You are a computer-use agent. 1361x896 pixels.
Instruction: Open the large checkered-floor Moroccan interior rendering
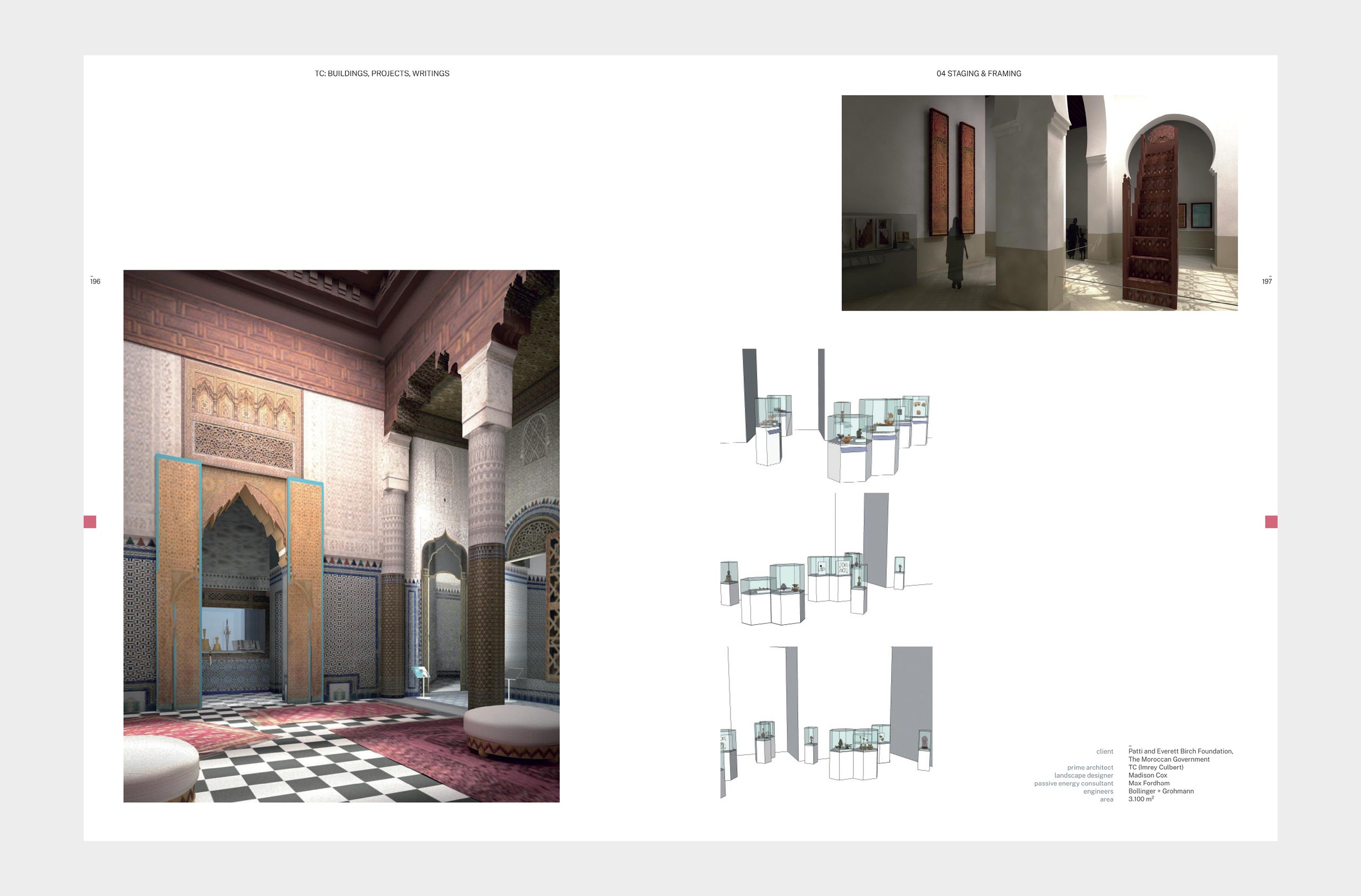point(342,536)
